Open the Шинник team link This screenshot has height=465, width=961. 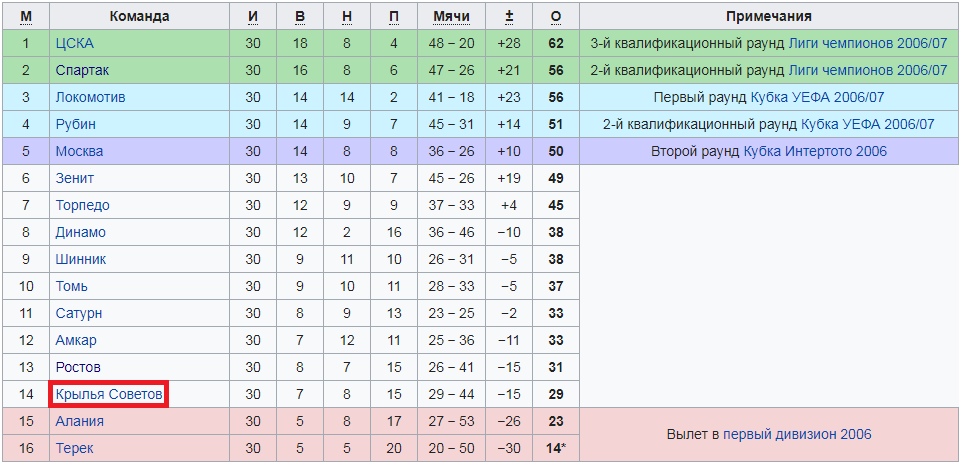(81, 259)
